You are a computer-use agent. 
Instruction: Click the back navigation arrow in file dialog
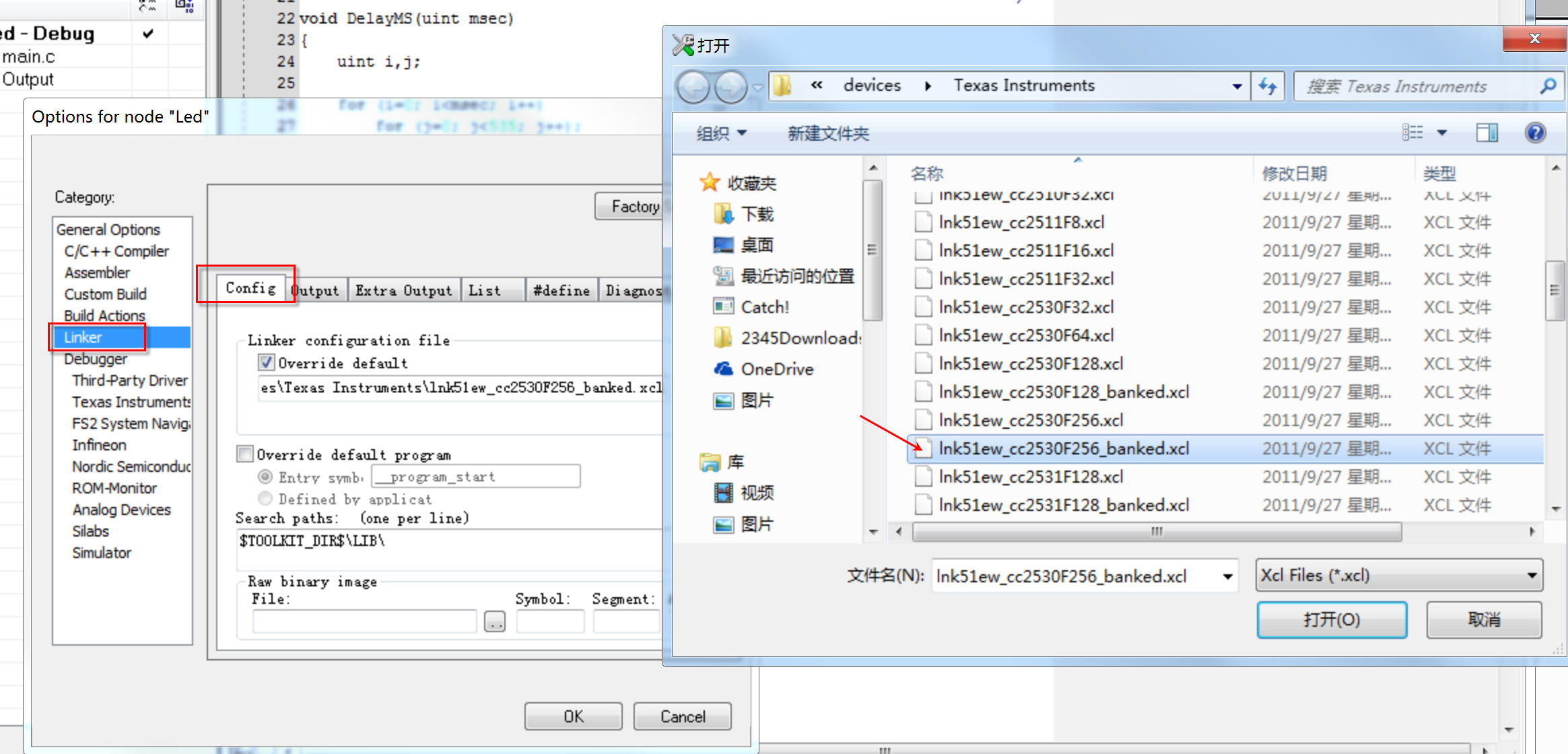693,87
